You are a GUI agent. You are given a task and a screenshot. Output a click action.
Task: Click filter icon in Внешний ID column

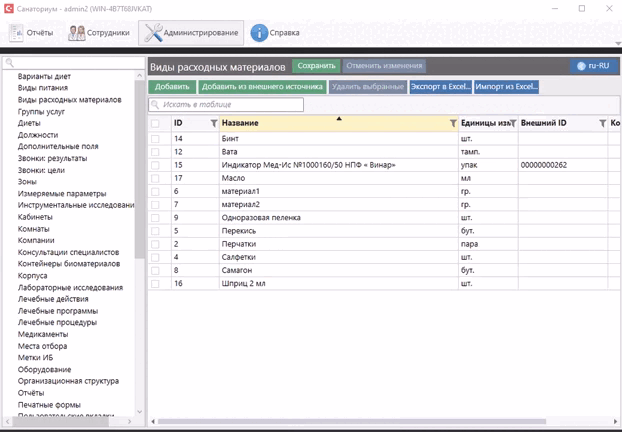[x=602, y=123]
